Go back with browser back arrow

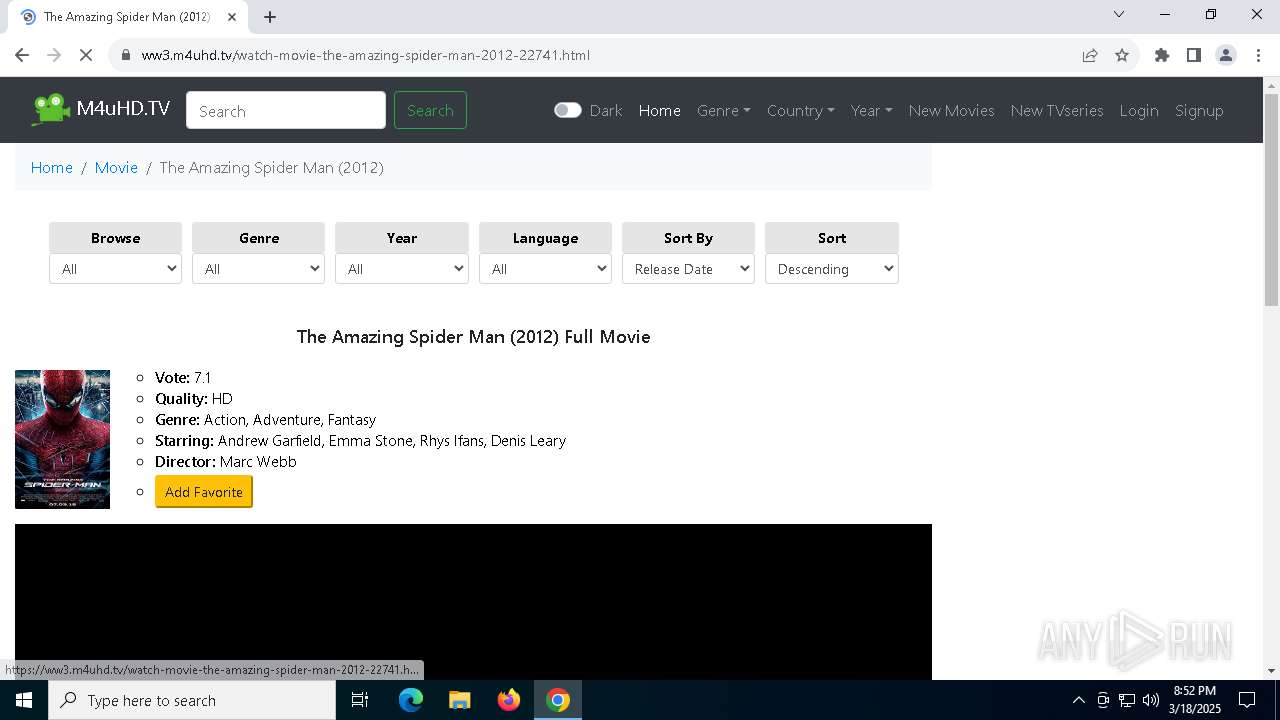[22, 55]
